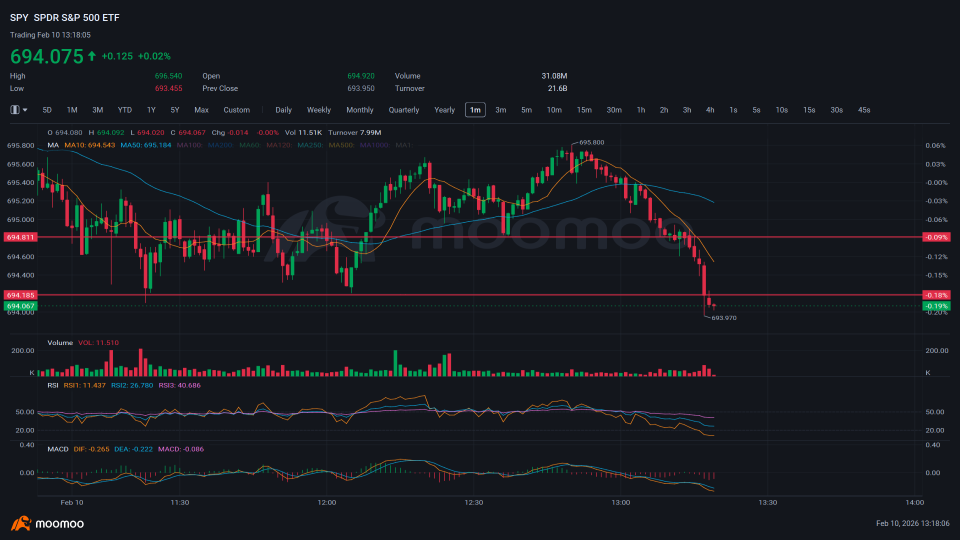Select the 1Y range

tap(151, 110)
